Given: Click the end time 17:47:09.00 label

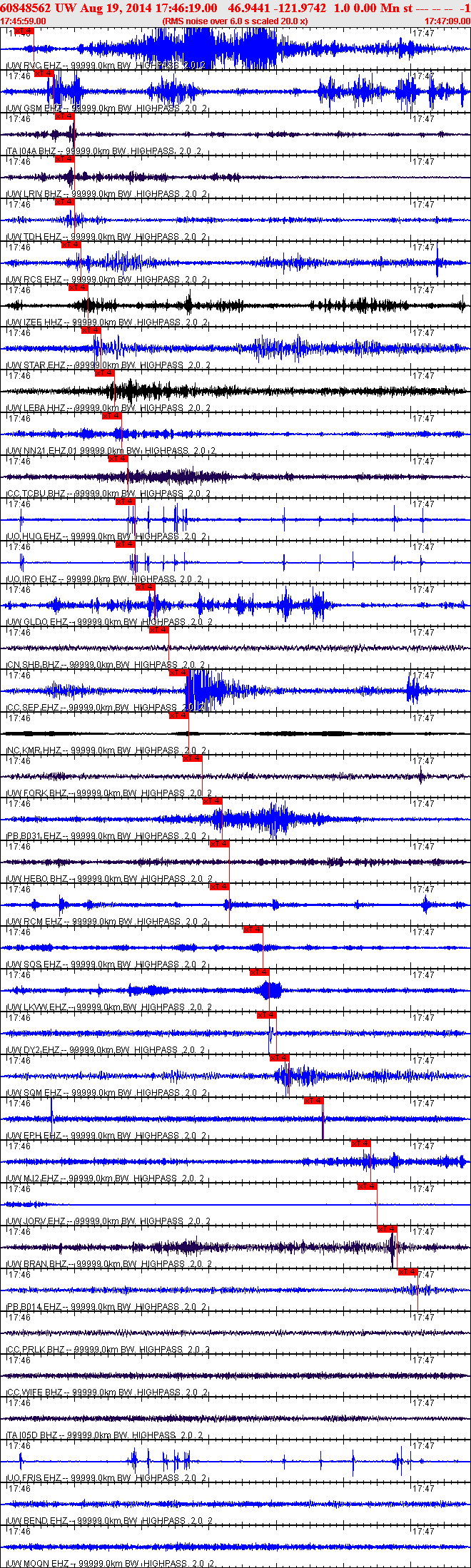Looking at the screenshot, I should click(447, 21).
